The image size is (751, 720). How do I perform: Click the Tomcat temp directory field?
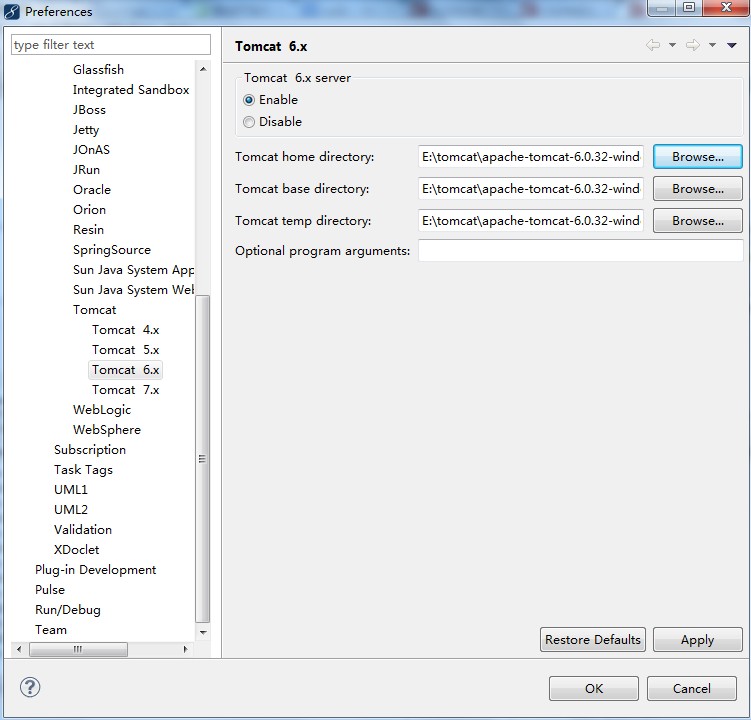click(531, 221)
